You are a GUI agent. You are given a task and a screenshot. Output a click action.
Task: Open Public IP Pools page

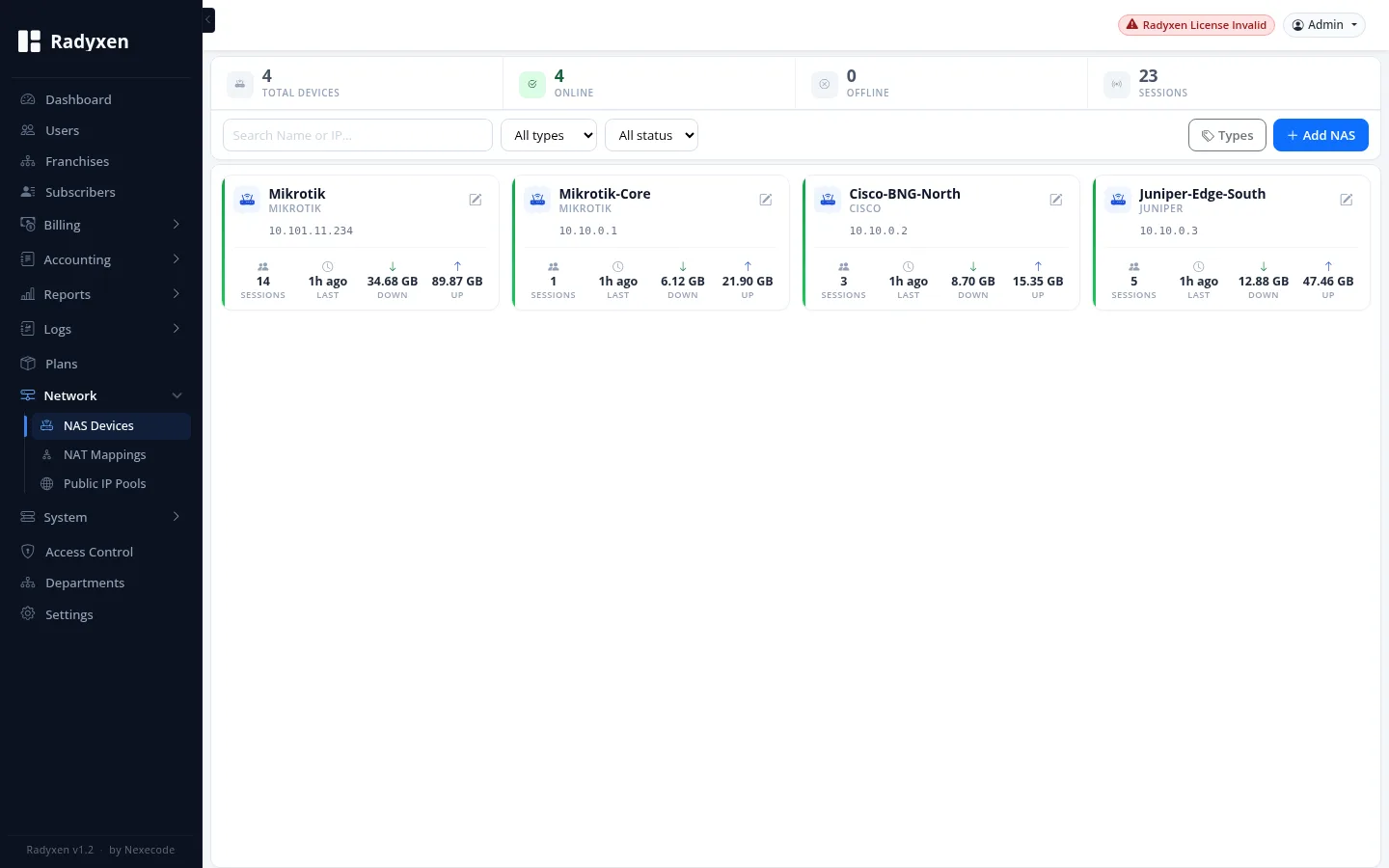[x=104, y=483]
